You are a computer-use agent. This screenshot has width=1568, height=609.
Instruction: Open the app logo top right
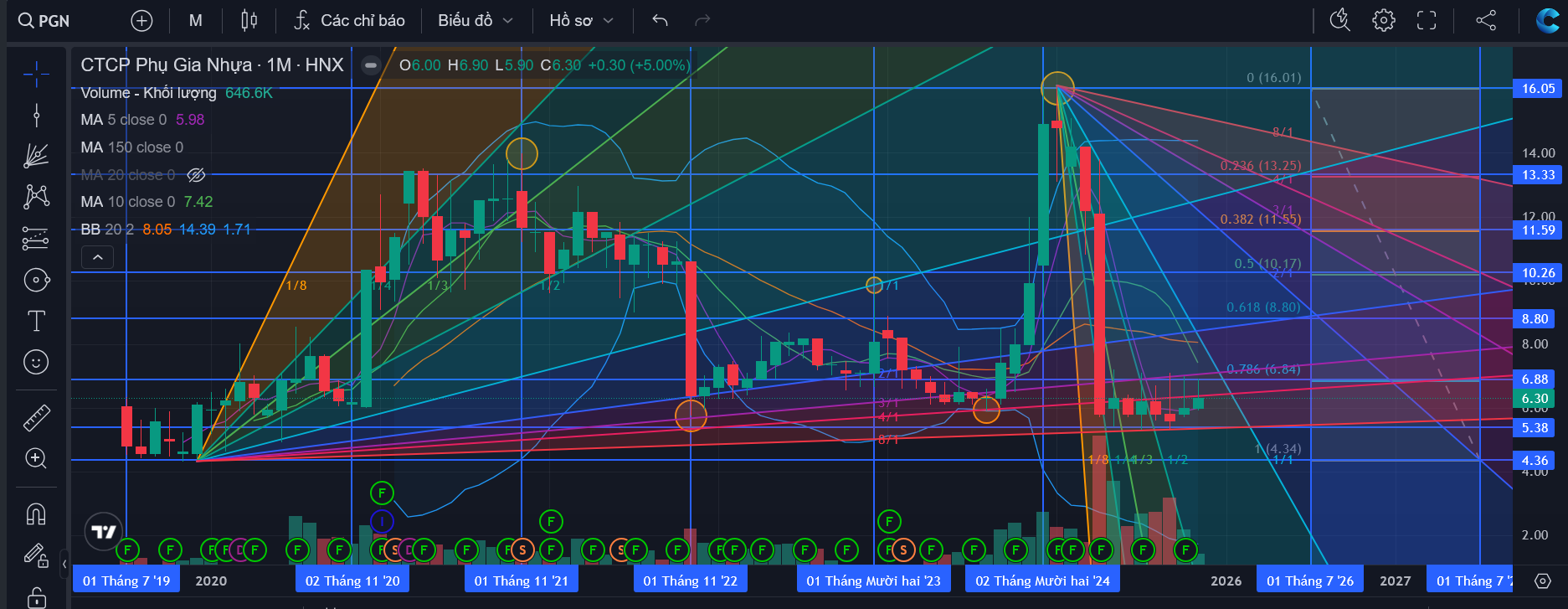point(1547,21)
